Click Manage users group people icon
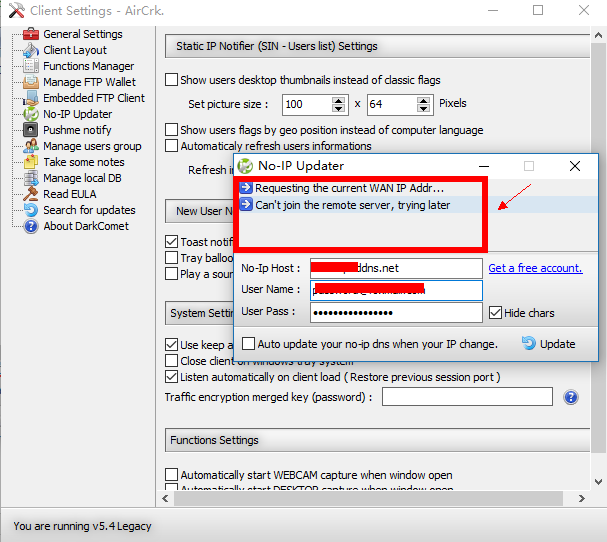Screen dimensions: 607x542 (x=31, y=146)
